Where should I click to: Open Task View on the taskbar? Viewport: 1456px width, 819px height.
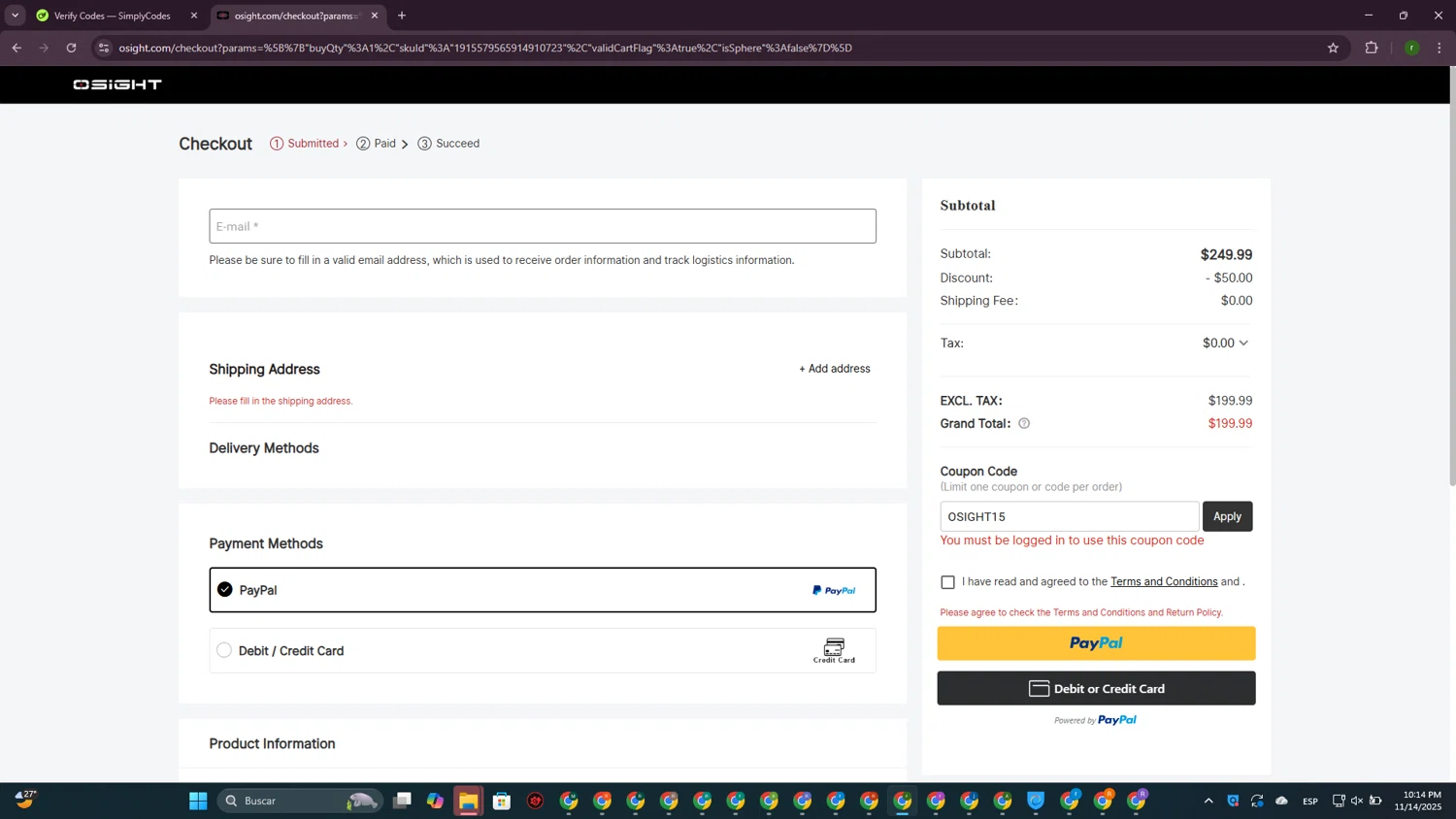pos(402,801)
